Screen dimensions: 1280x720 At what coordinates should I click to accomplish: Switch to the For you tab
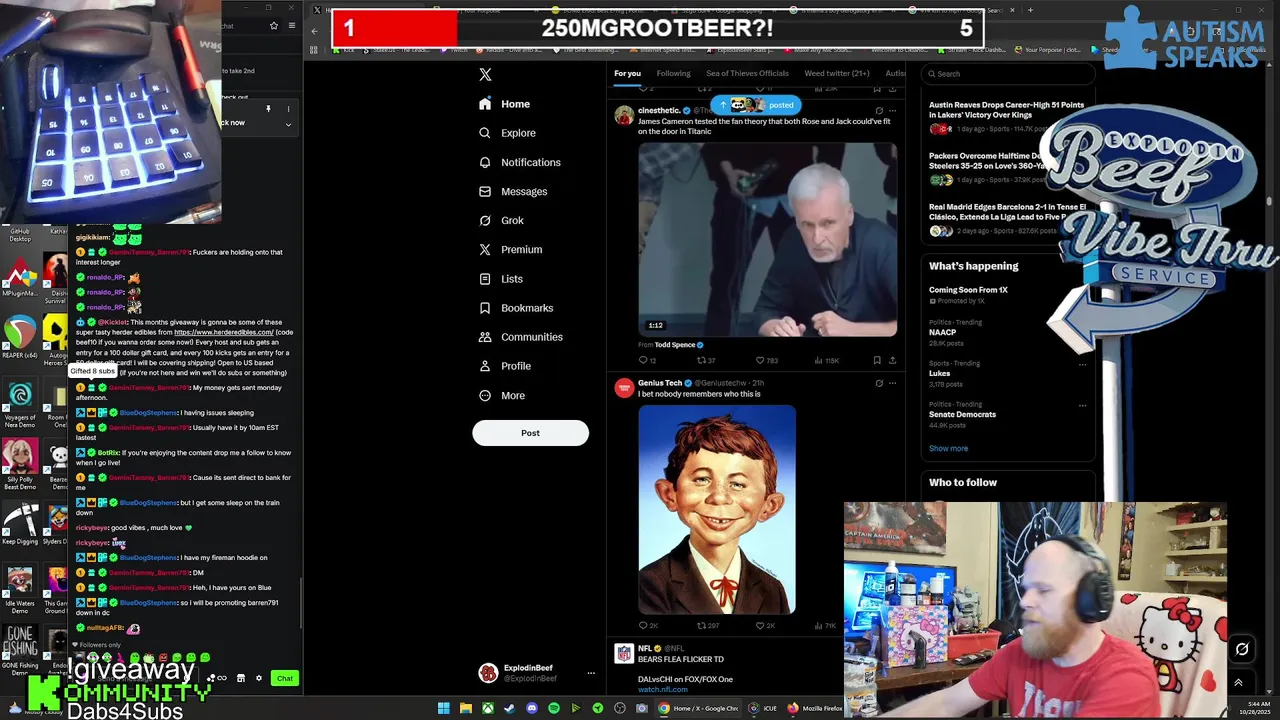(x=627, y=73)
